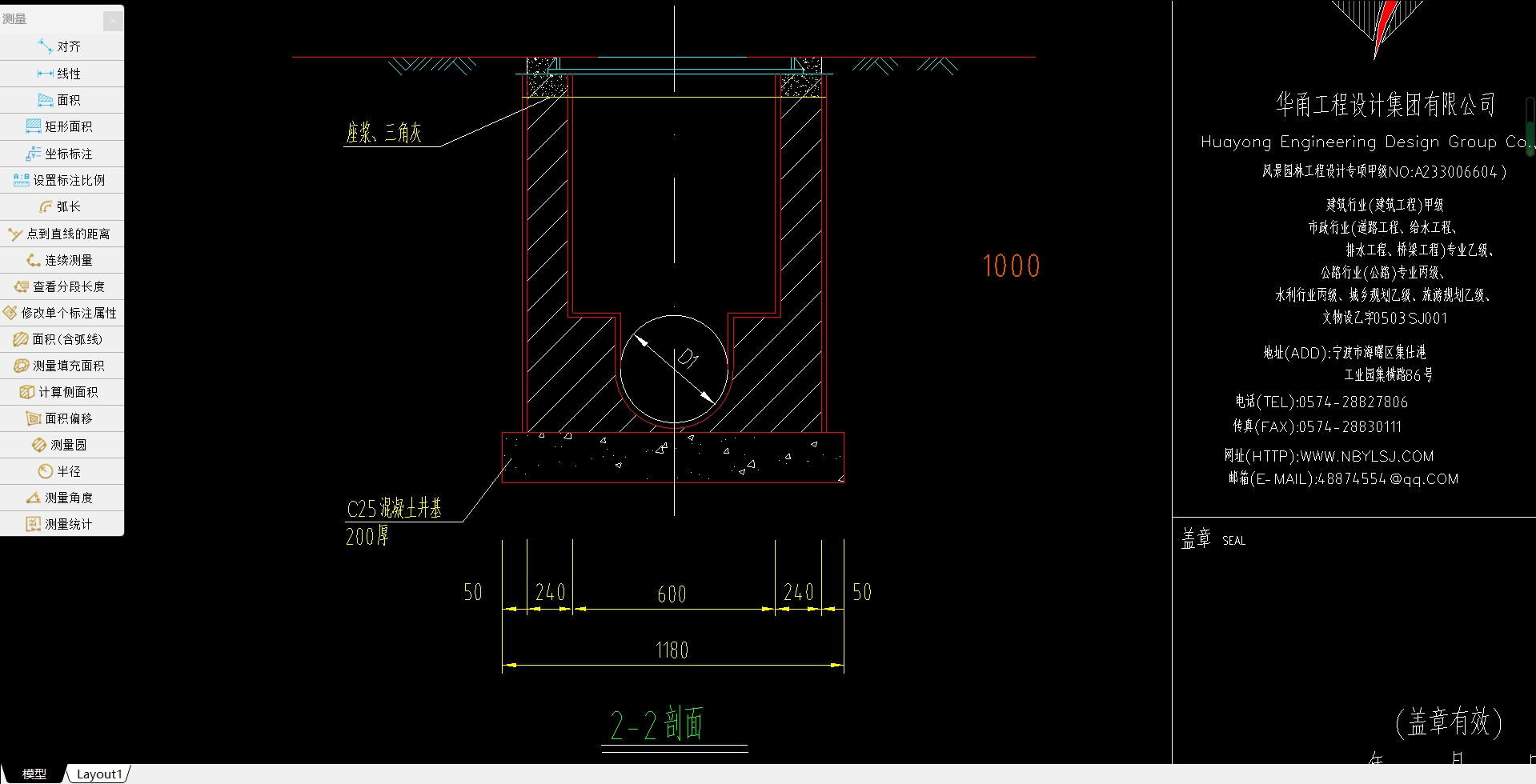Pick the 面积偏移 area offset tool
Image resolution: width=1536 pixels, height=784 pixels.
click(x=62, y=418)
